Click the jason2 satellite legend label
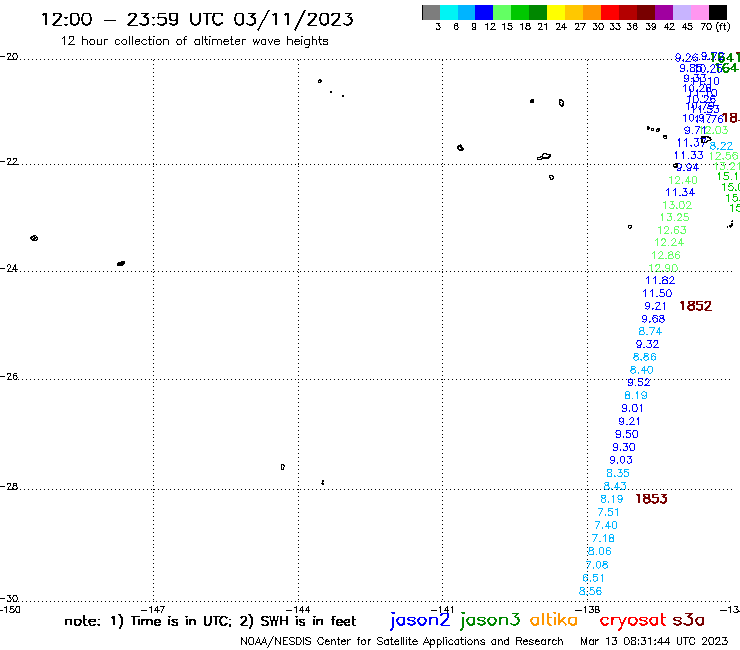740x650 pixels. click(420, 620)
